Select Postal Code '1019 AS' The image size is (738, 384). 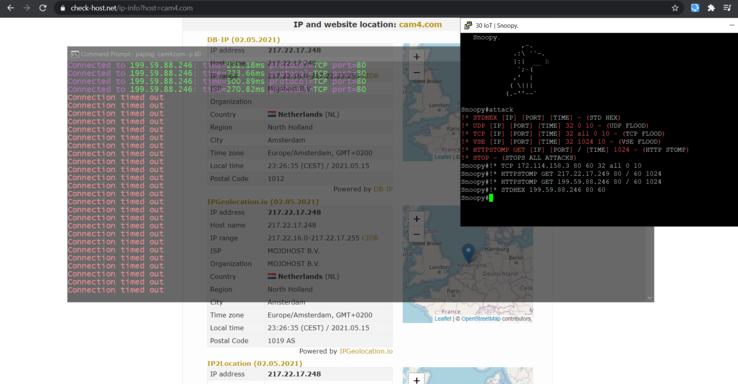[281, 341]
